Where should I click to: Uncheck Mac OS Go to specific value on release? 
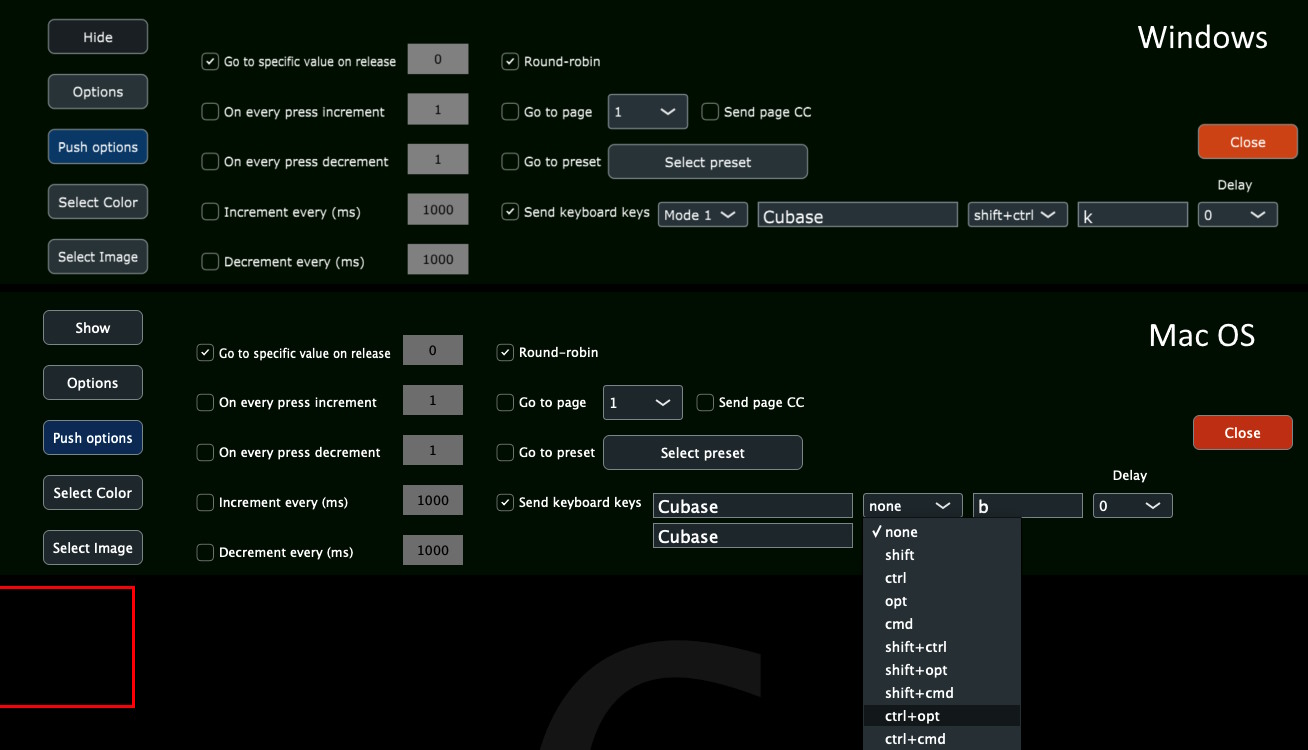(205, 352)
